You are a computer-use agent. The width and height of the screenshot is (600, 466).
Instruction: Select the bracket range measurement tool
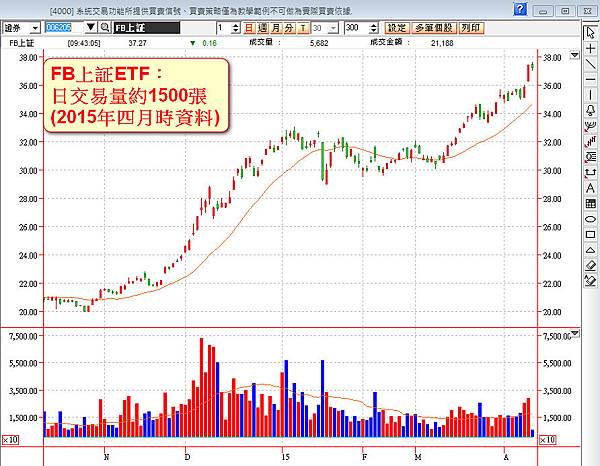590,172
